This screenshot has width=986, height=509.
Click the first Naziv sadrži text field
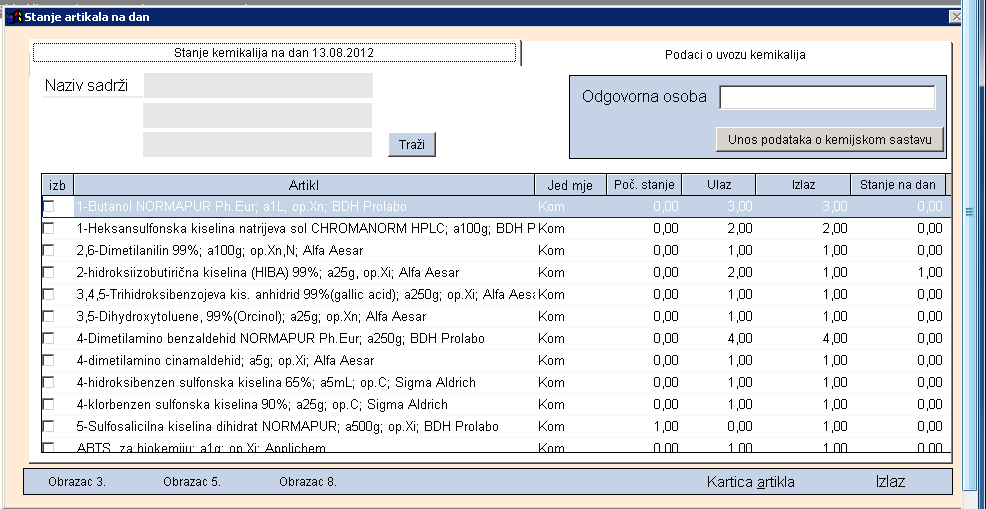258,86
